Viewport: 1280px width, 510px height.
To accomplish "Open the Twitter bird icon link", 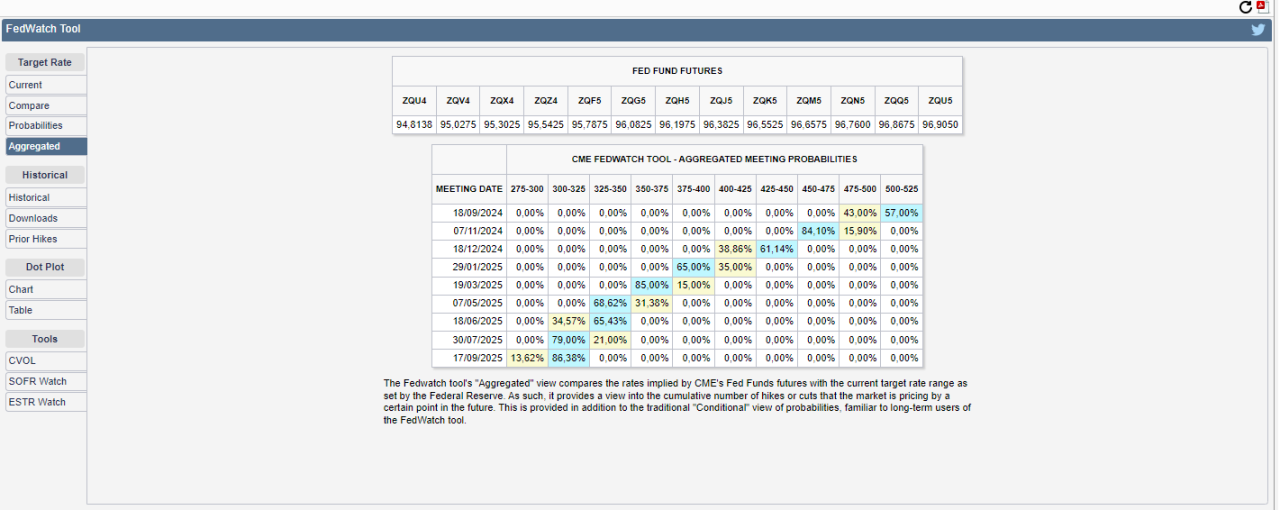I will [x=1258, y=30].
